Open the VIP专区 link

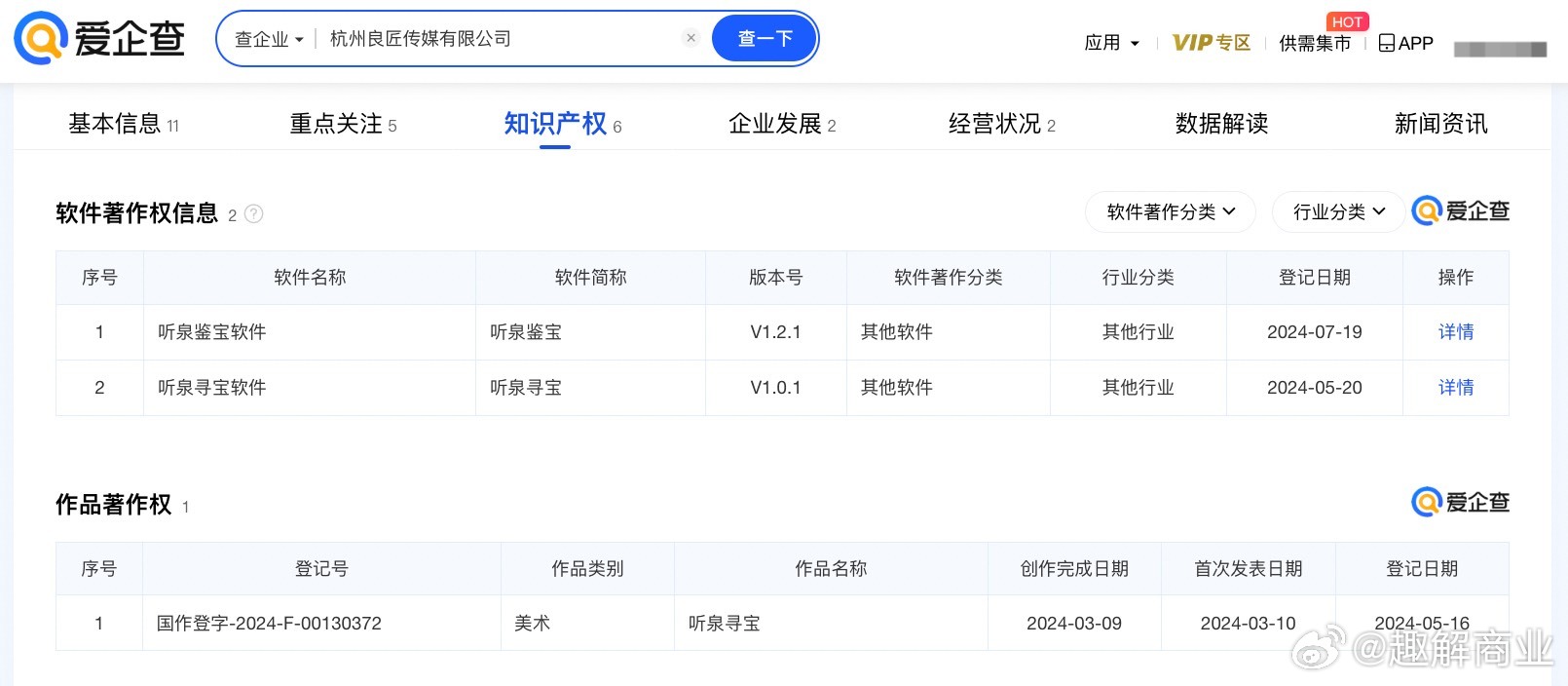pyautogui.click(x=1211, y=43)
